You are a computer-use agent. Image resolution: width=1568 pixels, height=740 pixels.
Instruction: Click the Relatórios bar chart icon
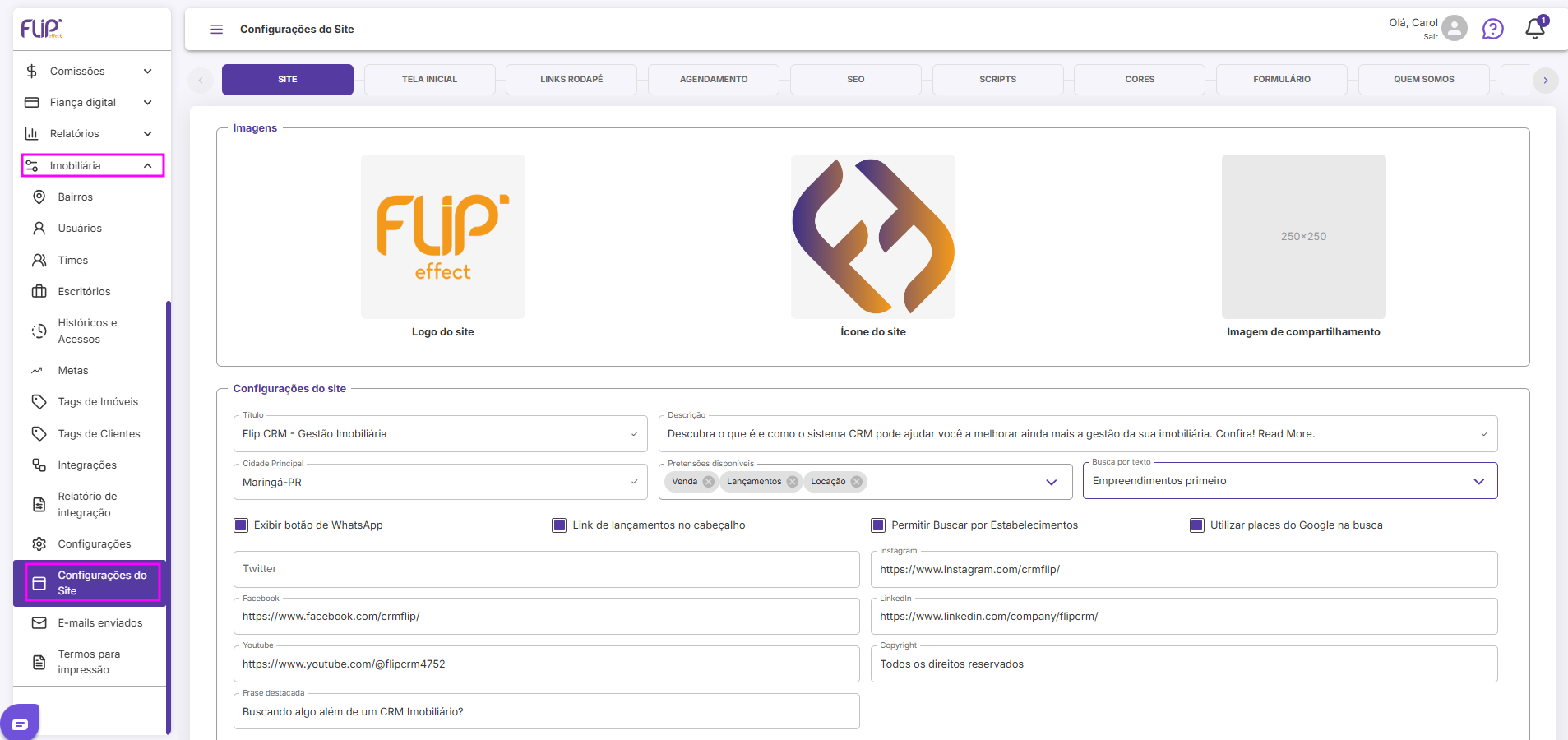[32, 134]
